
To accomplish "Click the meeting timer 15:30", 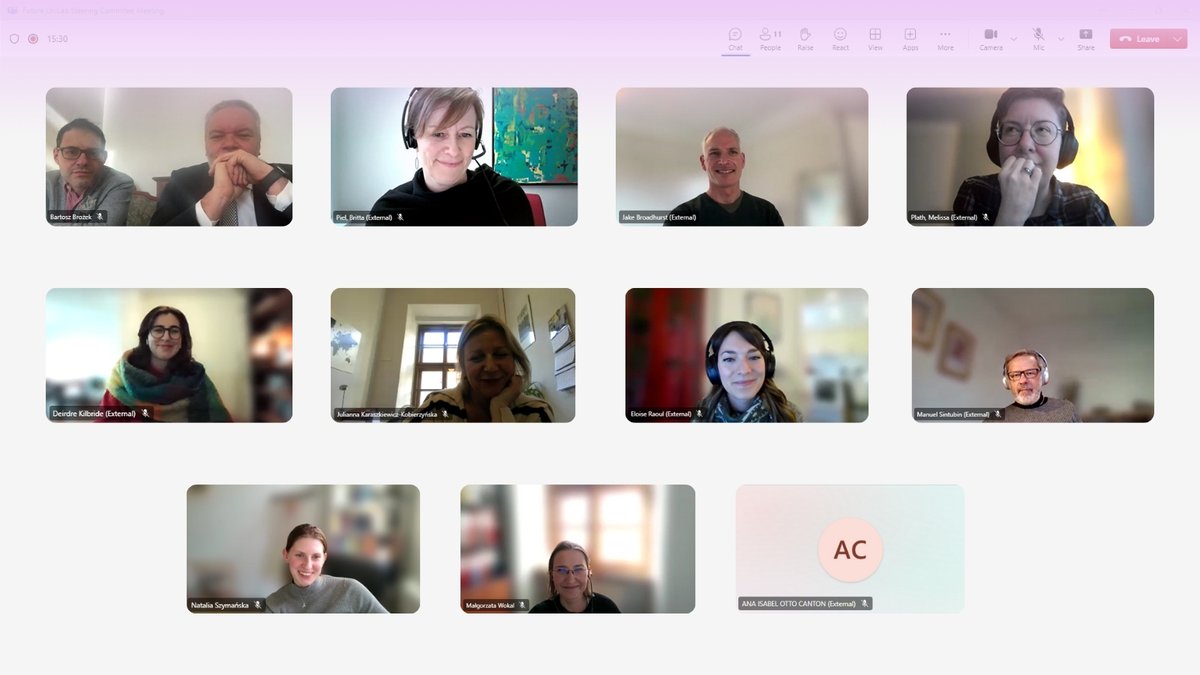I will pos(58,39).
